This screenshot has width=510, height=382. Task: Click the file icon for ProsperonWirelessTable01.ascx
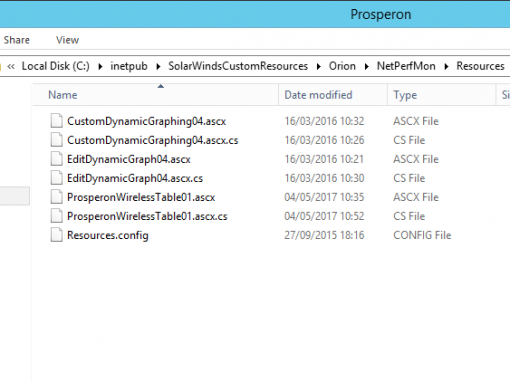point(56,197)
